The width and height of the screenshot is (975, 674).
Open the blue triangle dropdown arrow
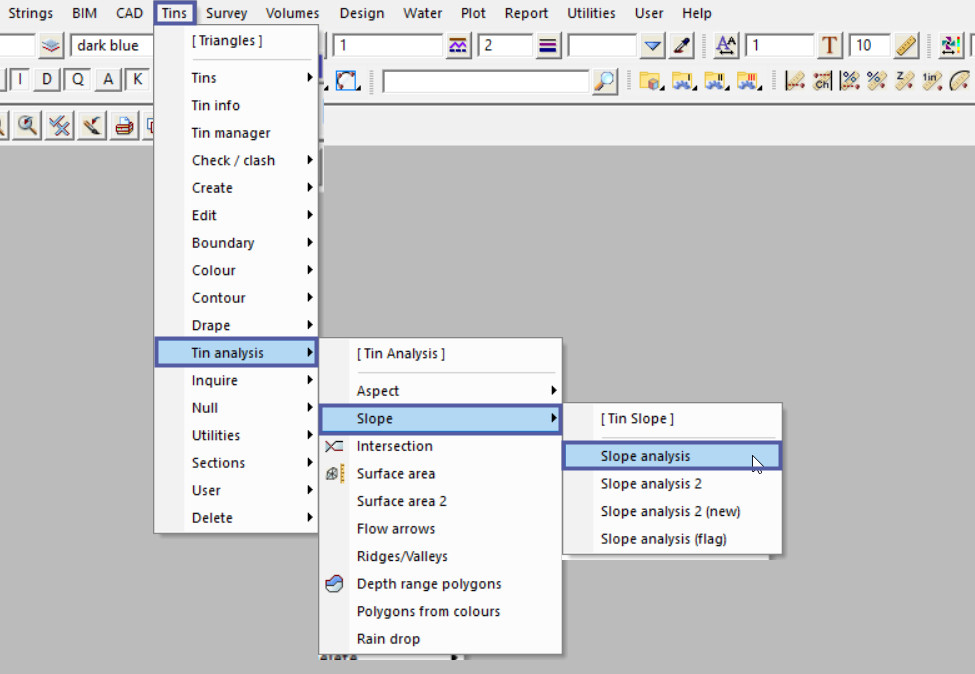coord(652,46)
